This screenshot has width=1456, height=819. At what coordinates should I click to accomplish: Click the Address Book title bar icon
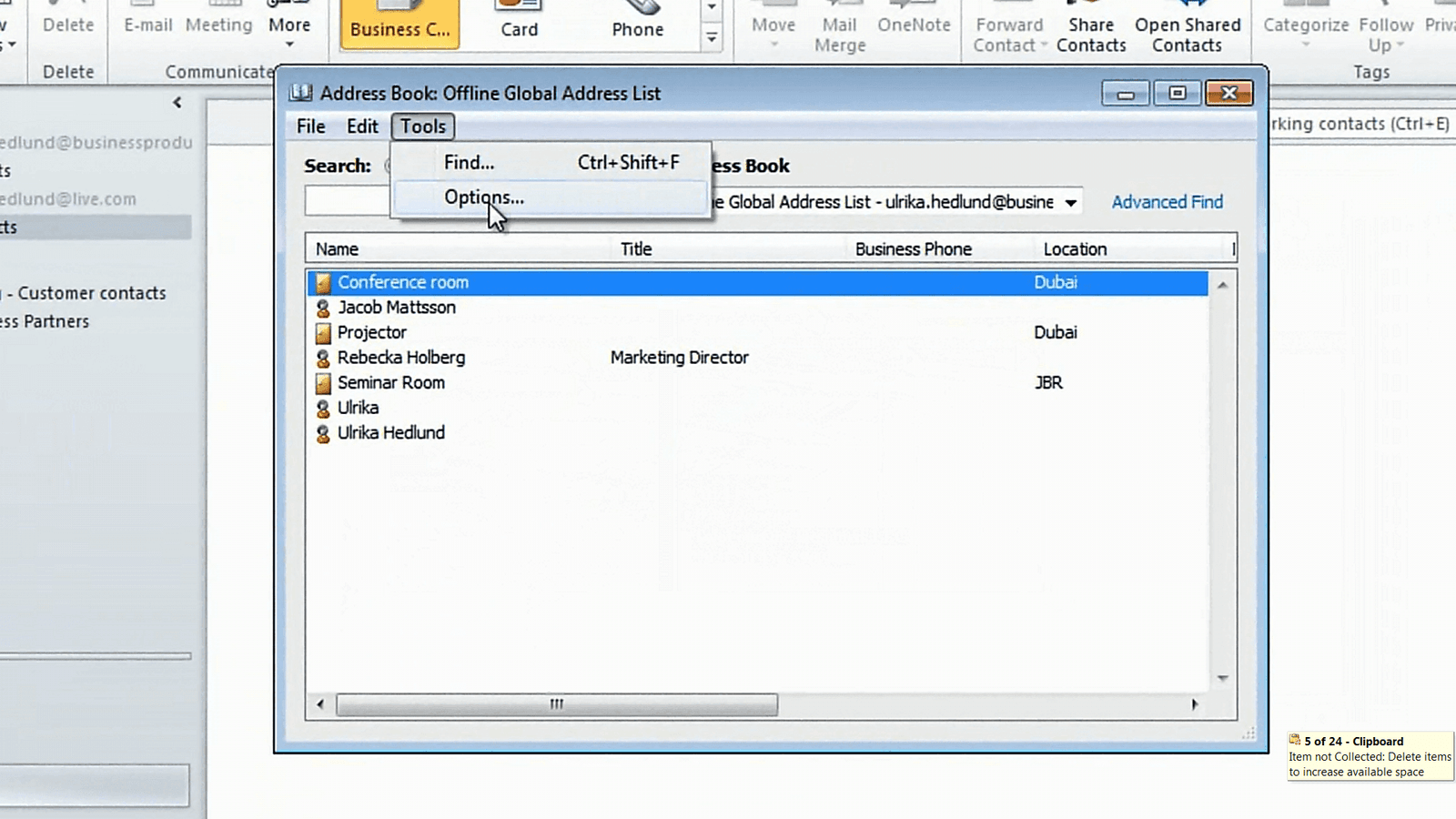pyautogui.click(x=301, y=93)
